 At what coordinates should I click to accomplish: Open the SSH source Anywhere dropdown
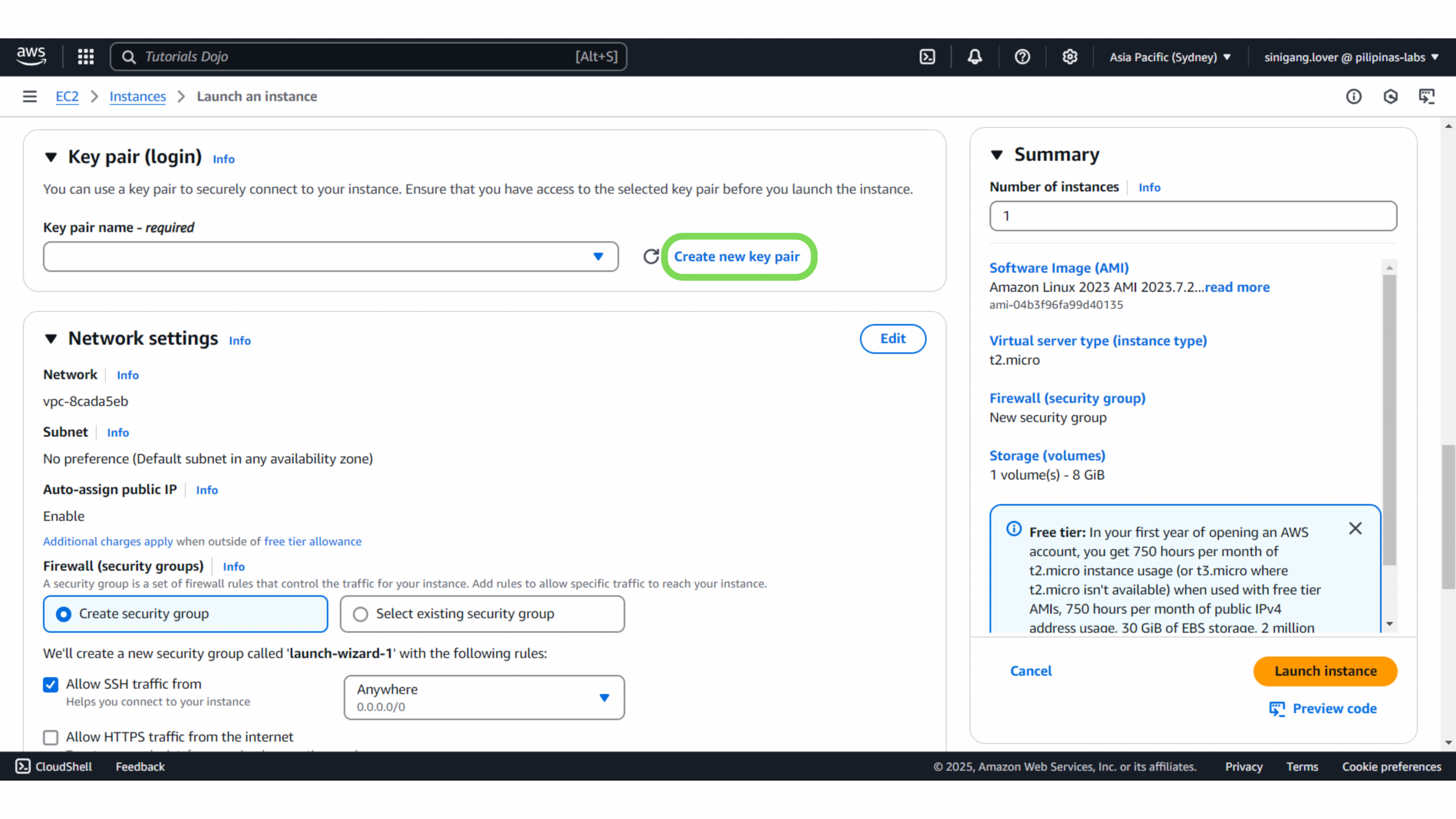point(484,697)
